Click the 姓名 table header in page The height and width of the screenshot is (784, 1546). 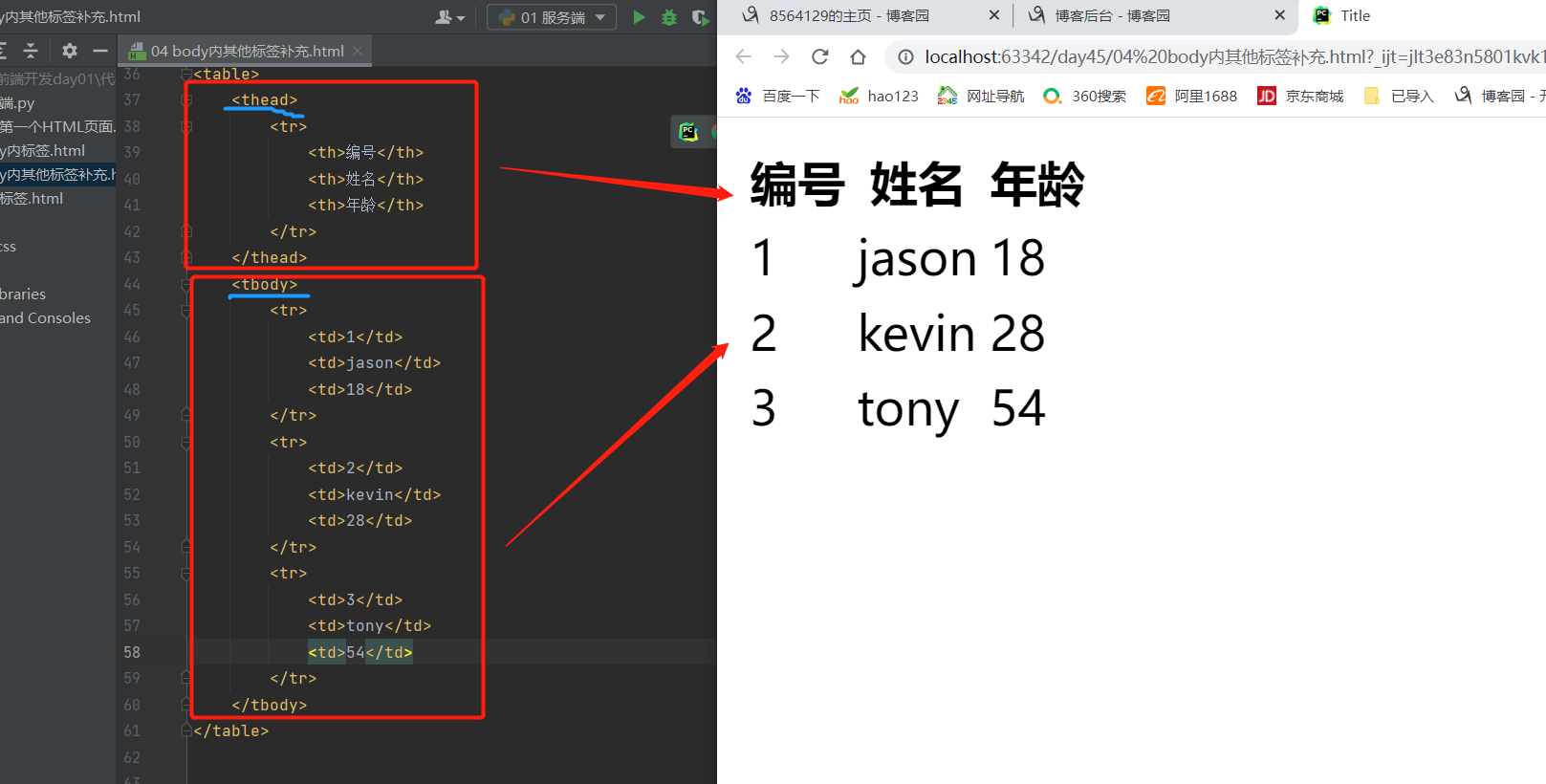point(916,185)
